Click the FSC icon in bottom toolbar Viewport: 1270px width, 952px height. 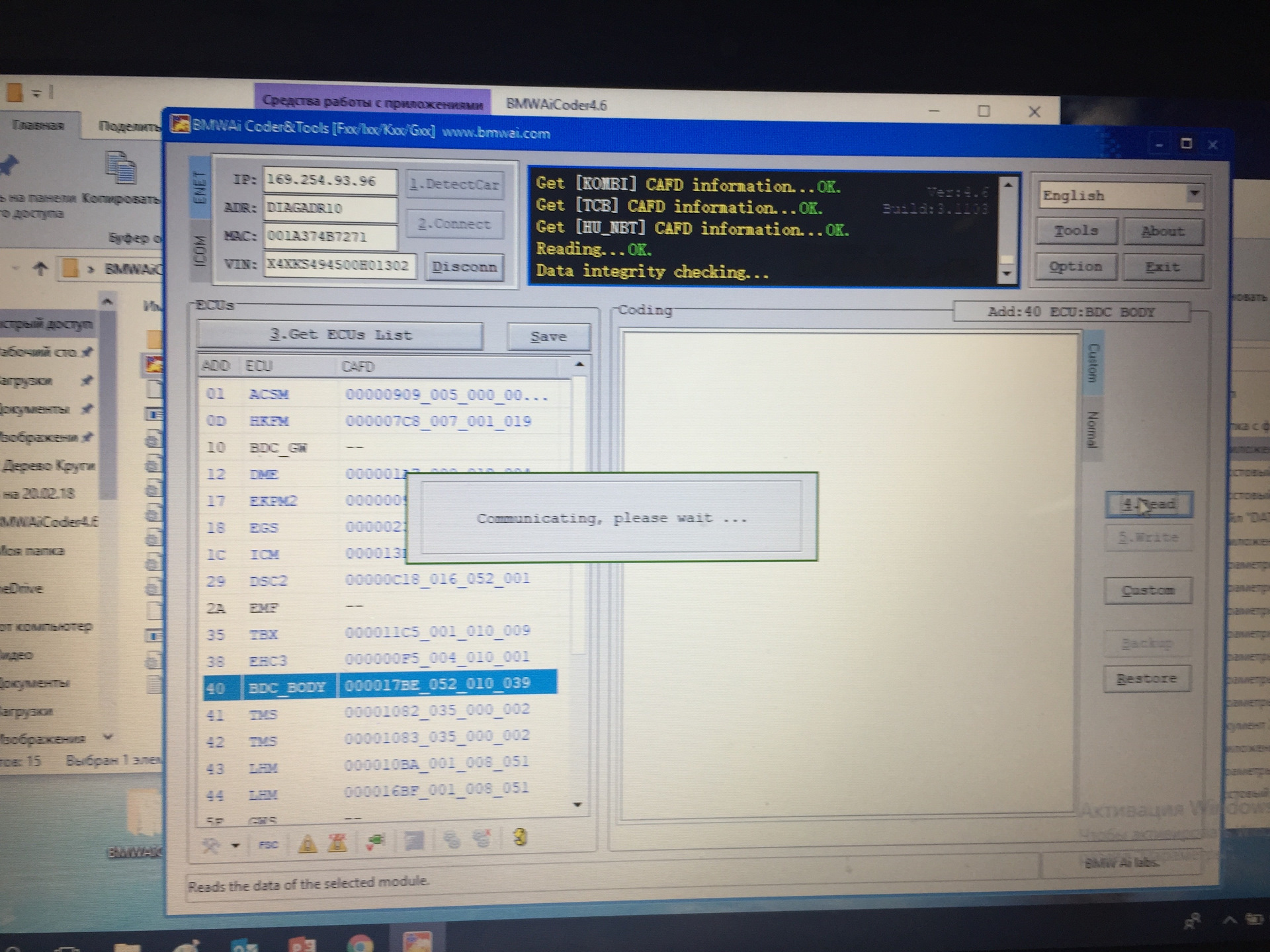(268, 844)
